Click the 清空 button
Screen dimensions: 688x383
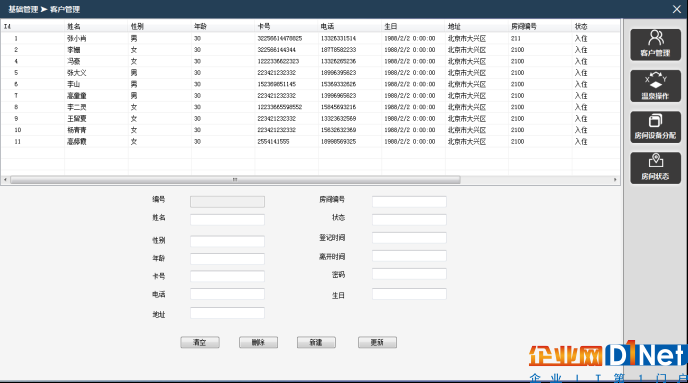click(x=200, y=342)
